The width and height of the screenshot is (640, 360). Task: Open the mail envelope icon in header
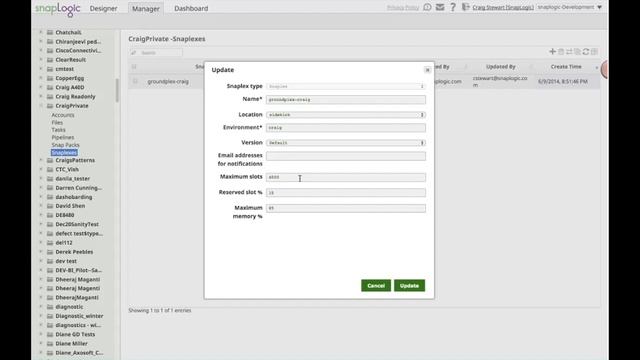pos(440,7)
